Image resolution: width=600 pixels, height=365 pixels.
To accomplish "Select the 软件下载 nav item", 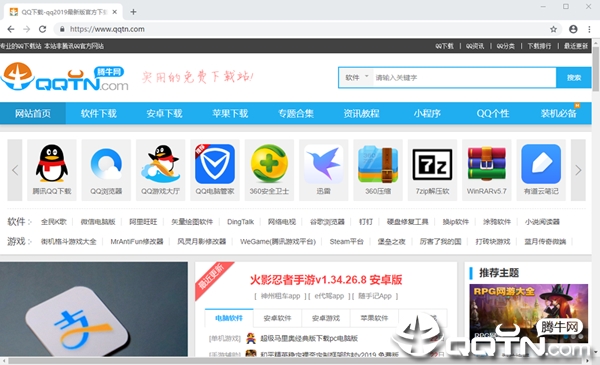I will pyautogui.click(x=99, y=113).
